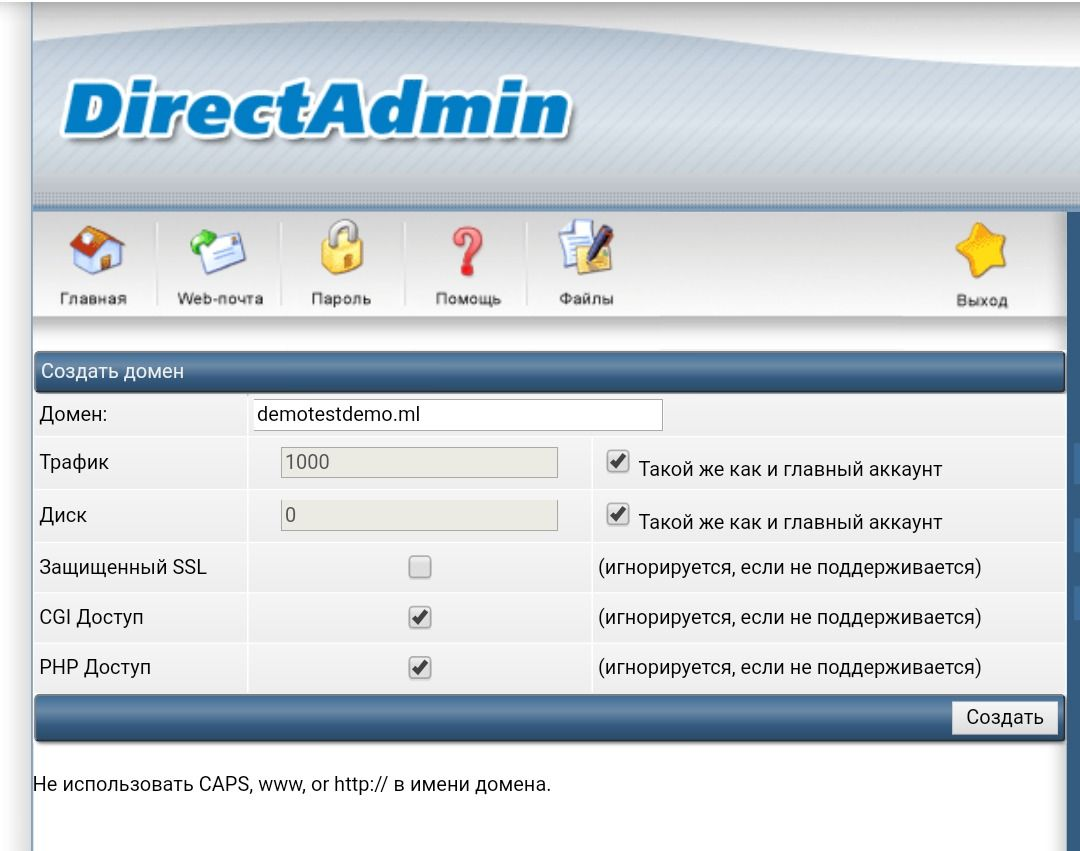The image size is (1080, 851).
Task: Uncheck Трафик same as main account
Action: coord(618,461)
